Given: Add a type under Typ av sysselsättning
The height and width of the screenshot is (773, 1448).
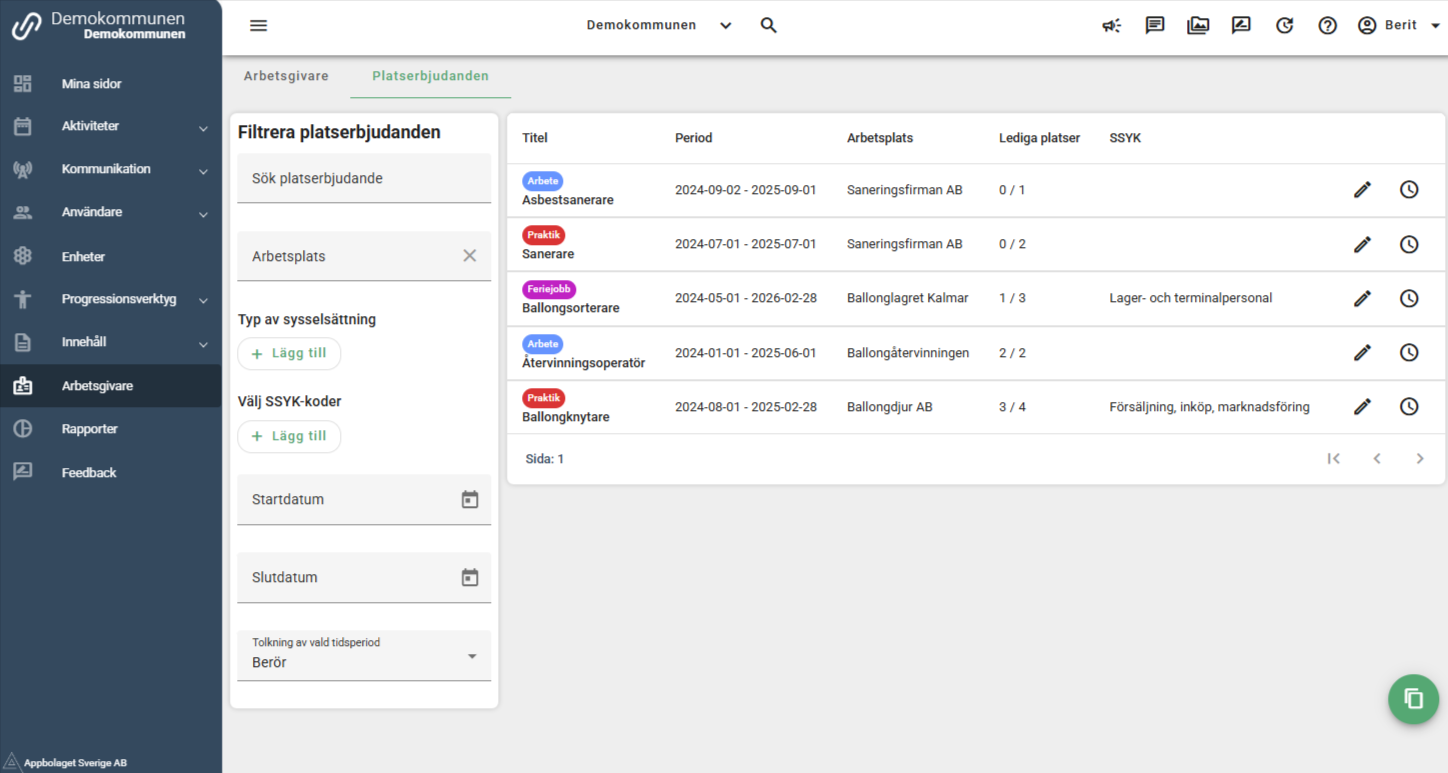Looking at the screenshot, I should pos(289,354).
